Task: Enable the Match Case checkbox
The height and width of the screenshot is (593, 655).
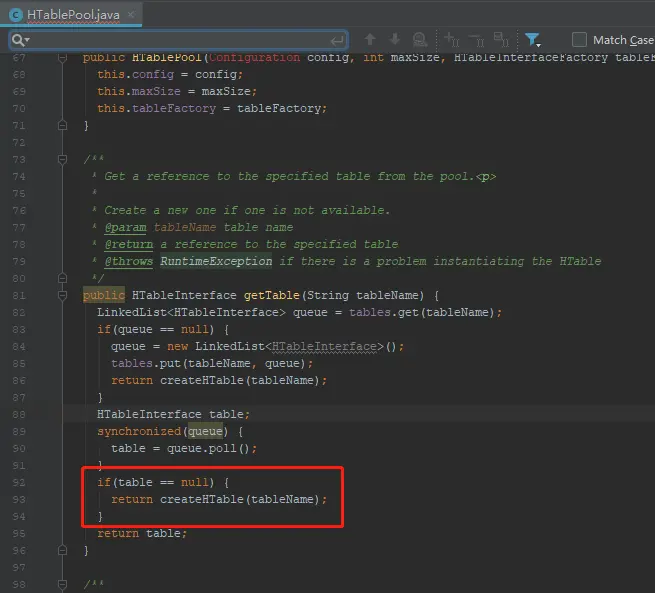Action: [x=579, y=40]
